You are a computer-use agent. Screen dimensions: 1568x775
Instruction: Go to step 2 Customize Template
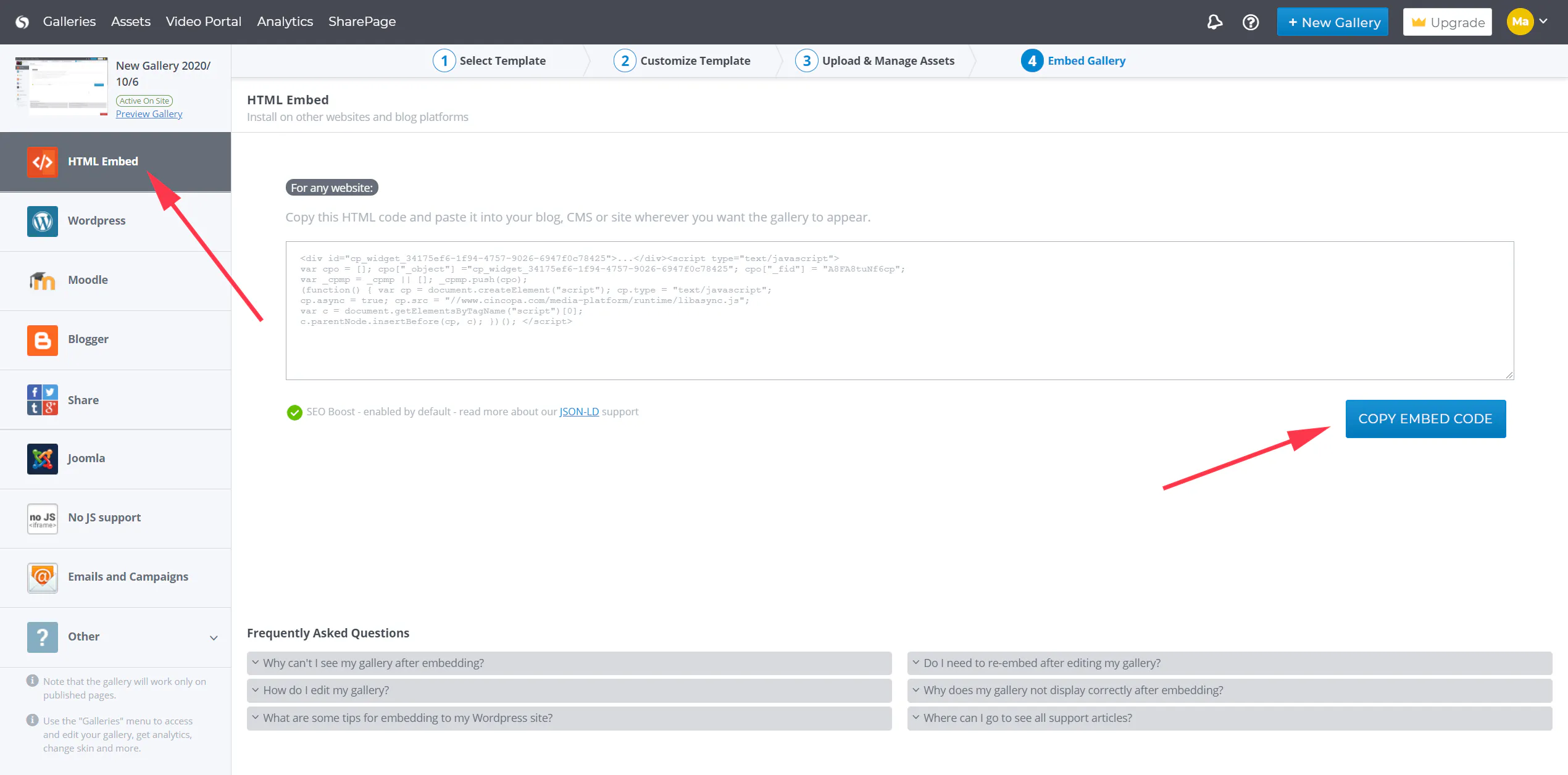pyautogui.click(x=682, y=60)
